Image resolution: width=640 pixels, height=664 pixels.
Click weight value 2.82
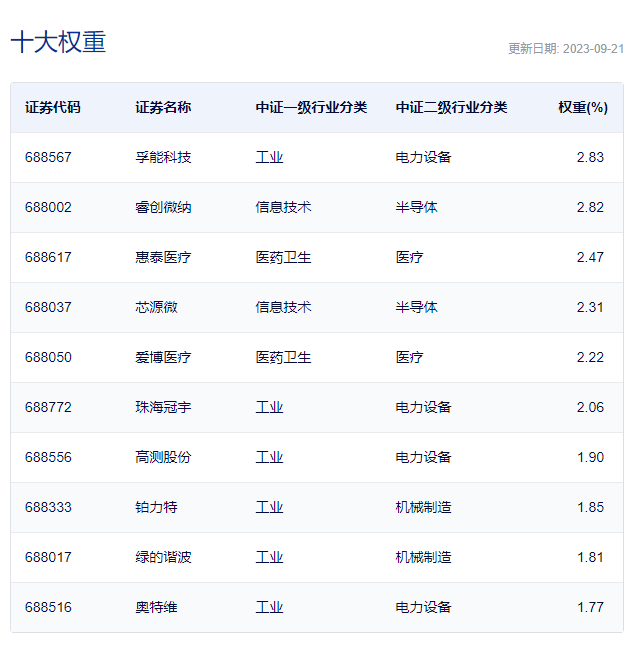click(590, 208)
